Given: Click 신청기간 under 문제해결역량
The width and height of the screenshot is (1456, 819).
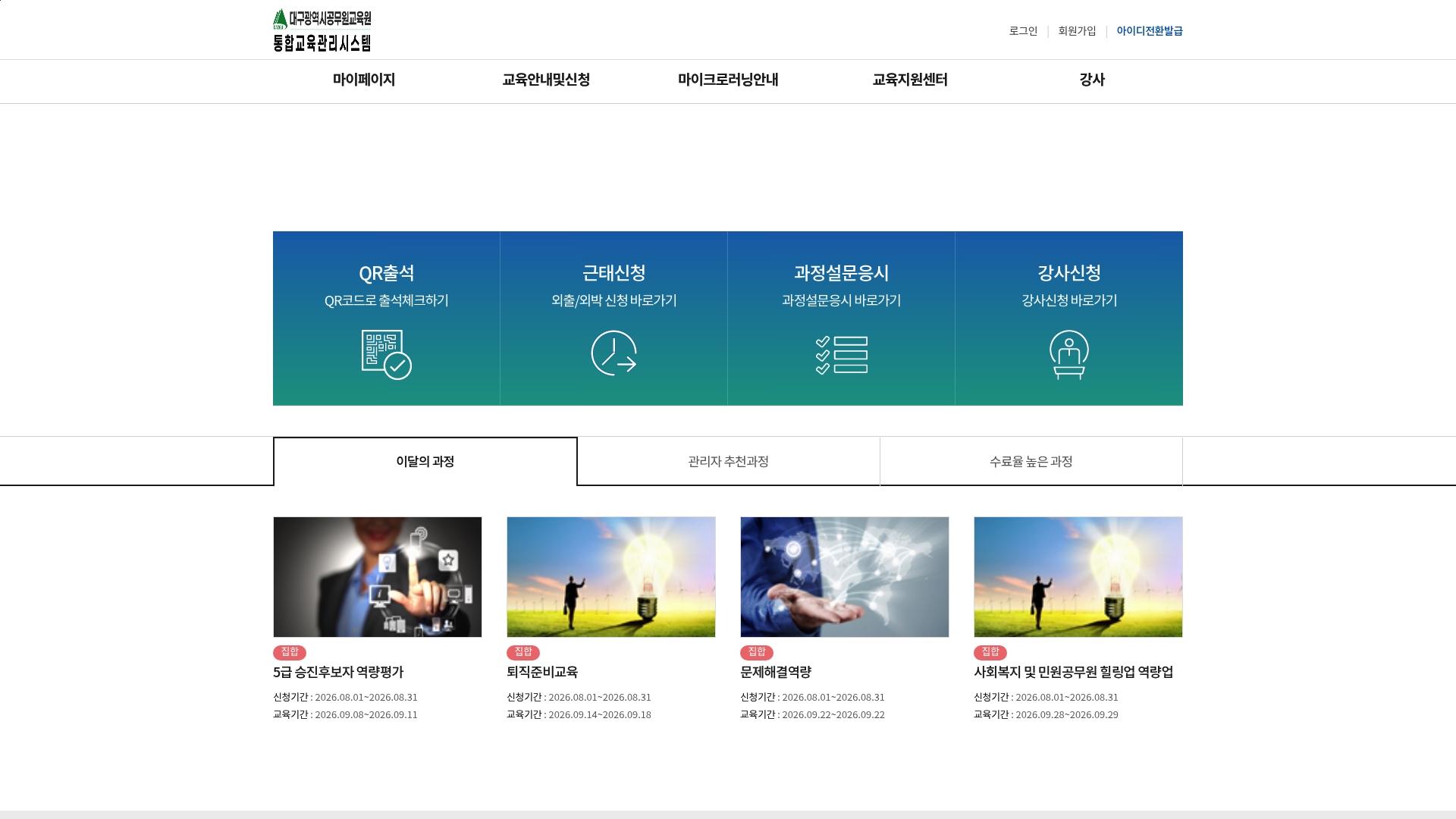Looking at the screenshot, I should 812,697.
